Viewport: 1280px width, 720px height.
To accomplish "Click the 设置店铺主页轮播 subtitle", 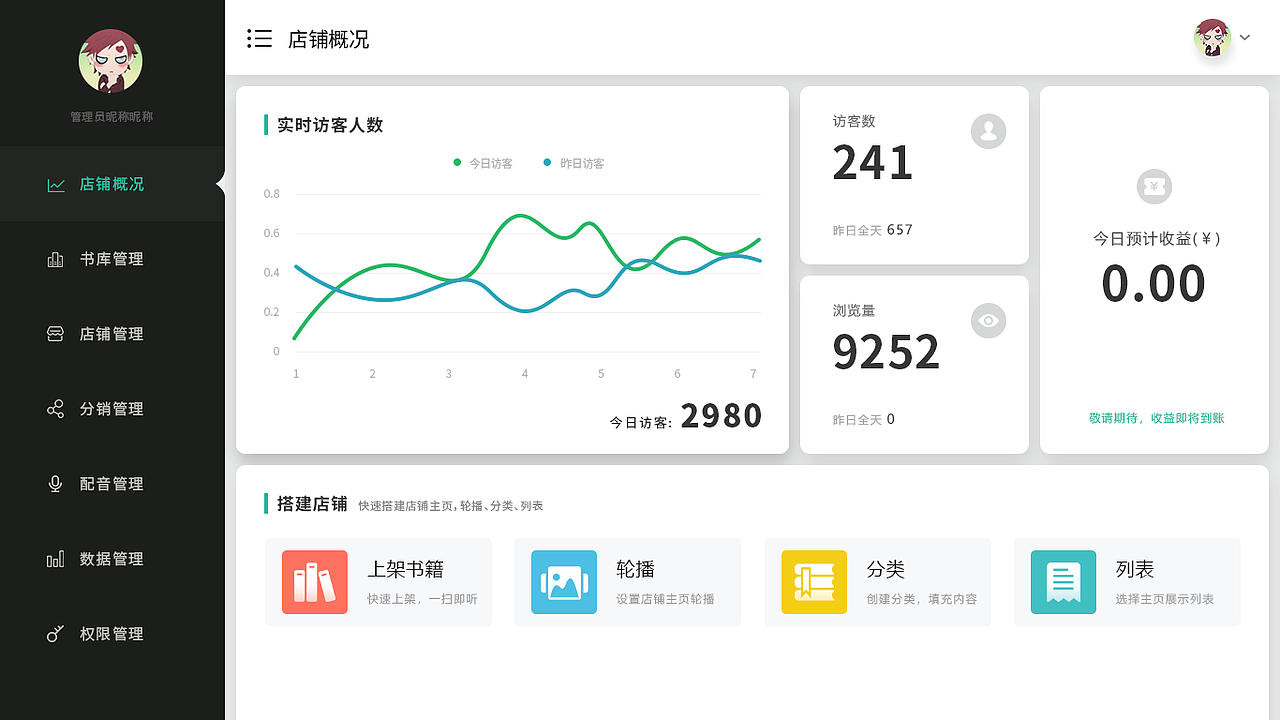I will [x=665, y=599].
